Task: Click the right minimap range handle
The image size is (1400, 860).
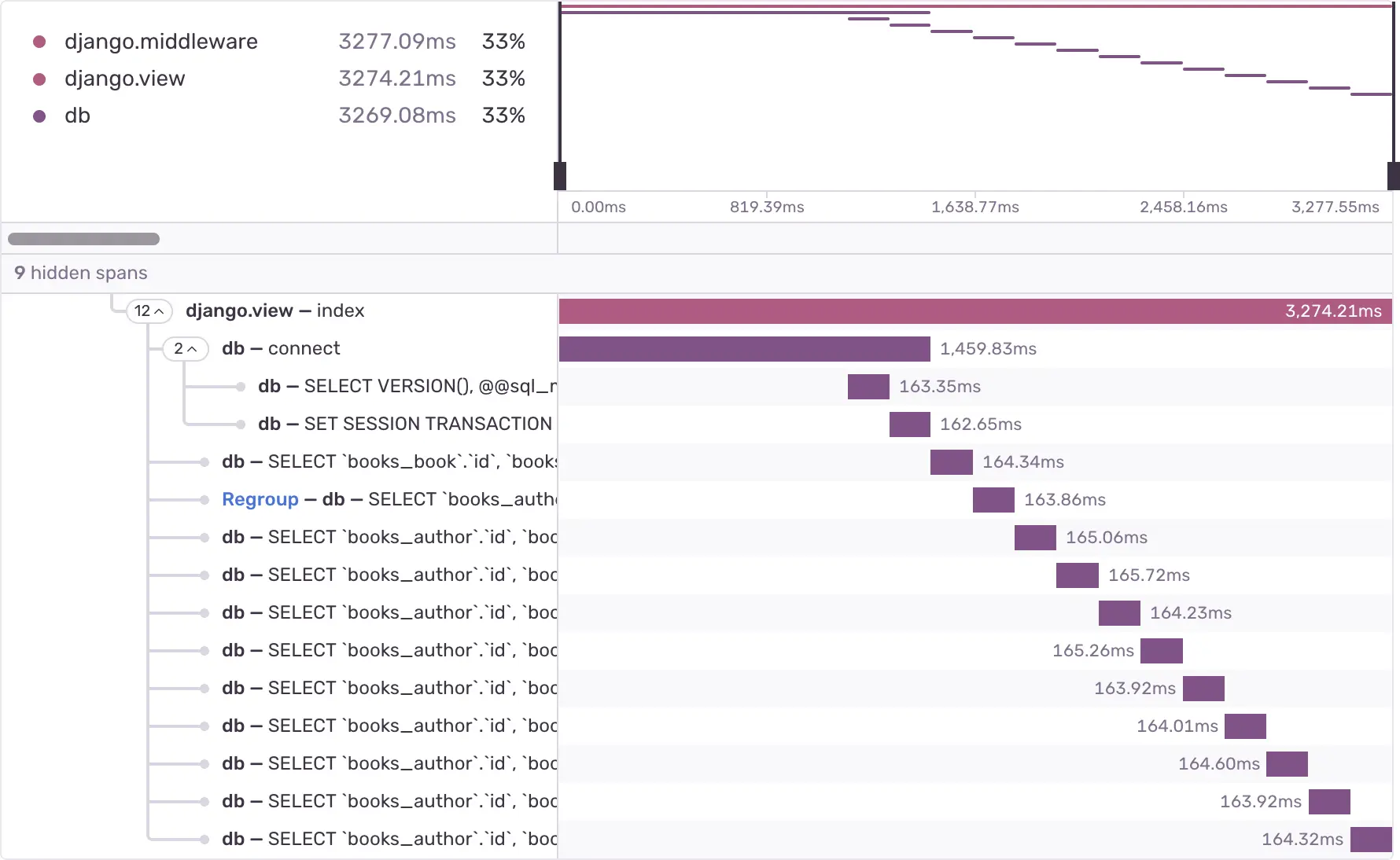Action: [x=1393, y=176]
